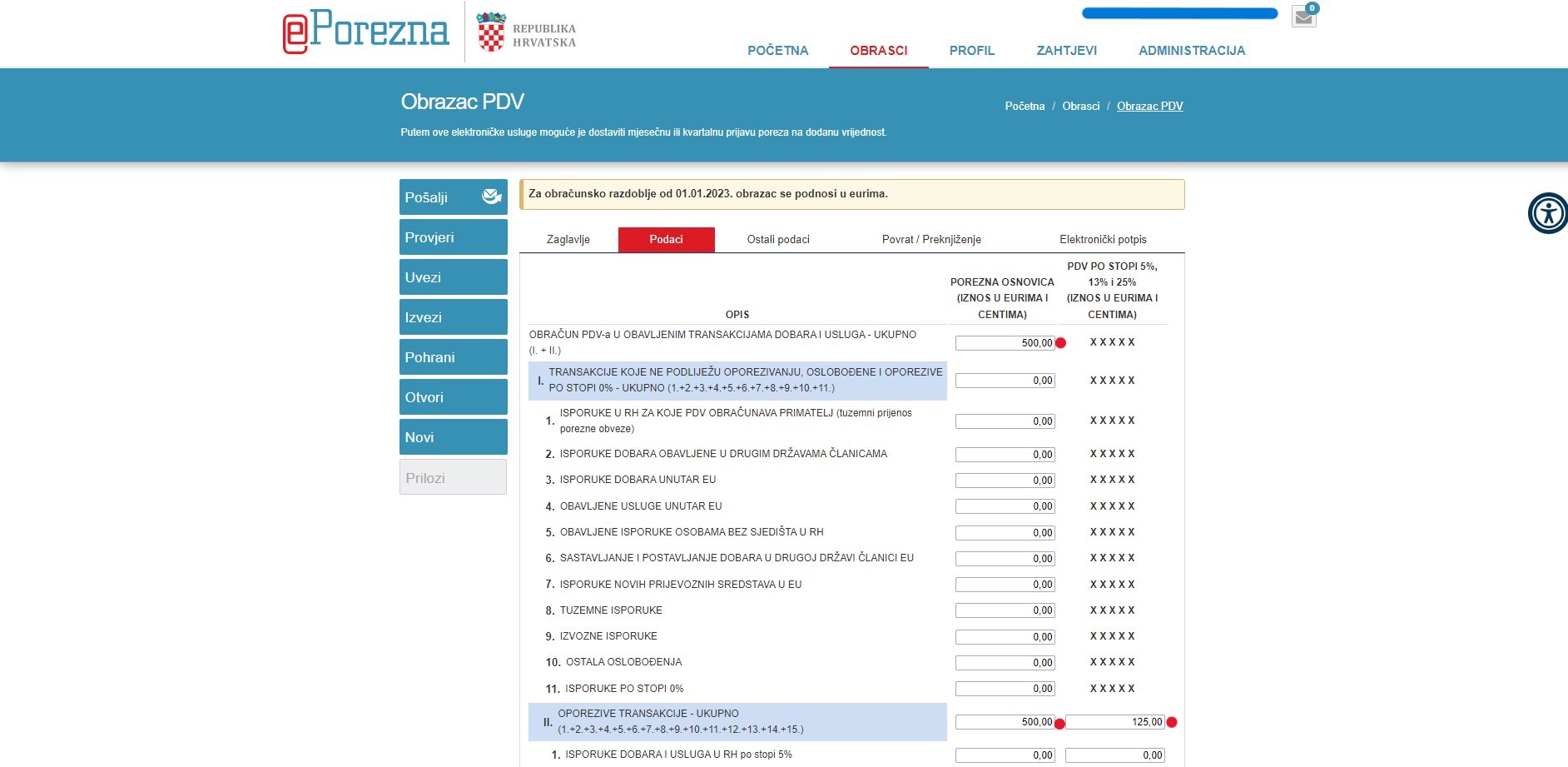Click the Pohrani button

click(x=453, y=357)
